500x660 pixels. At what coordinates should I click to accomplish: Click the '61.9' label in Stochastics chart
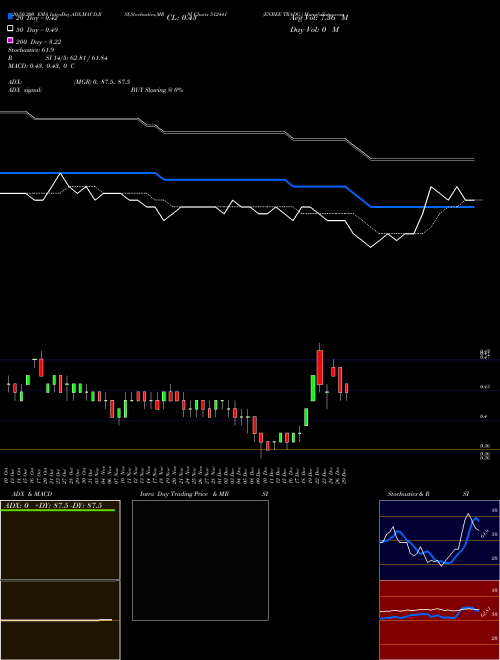484,534
